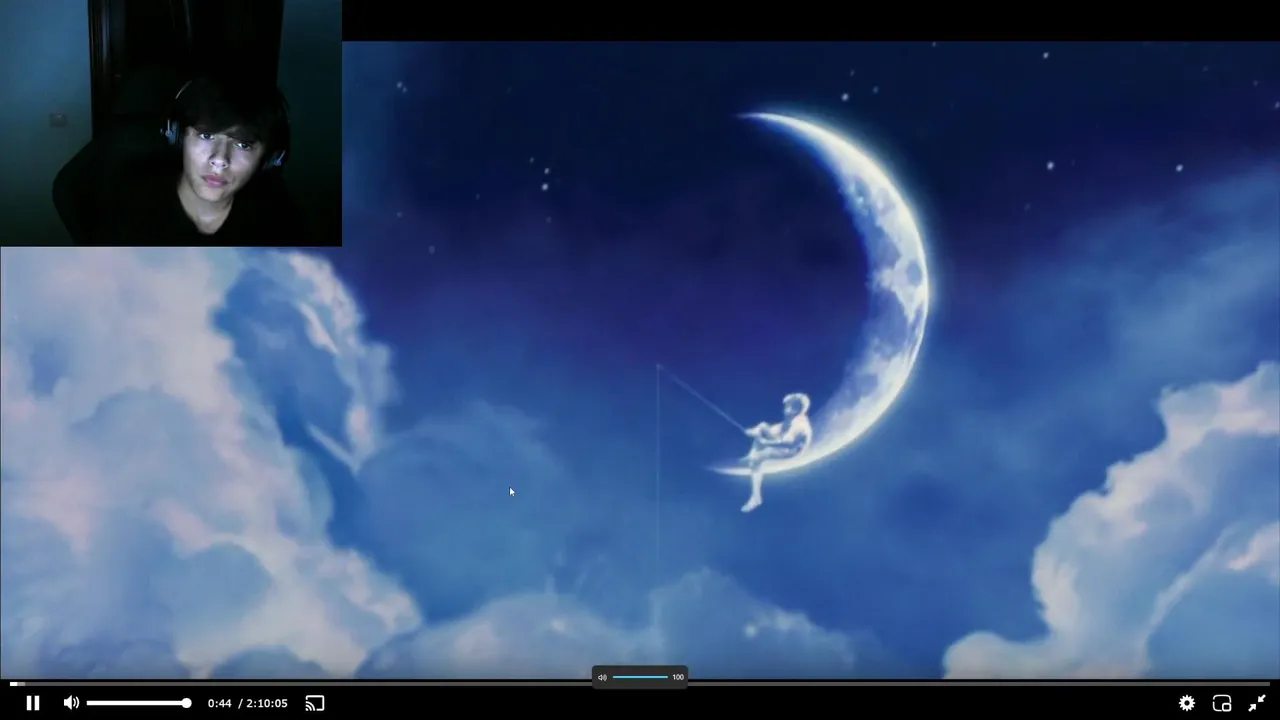This screenshot has width=1280, height=720.
Task: Cast video to another device
Action: (x=315, y=703)
